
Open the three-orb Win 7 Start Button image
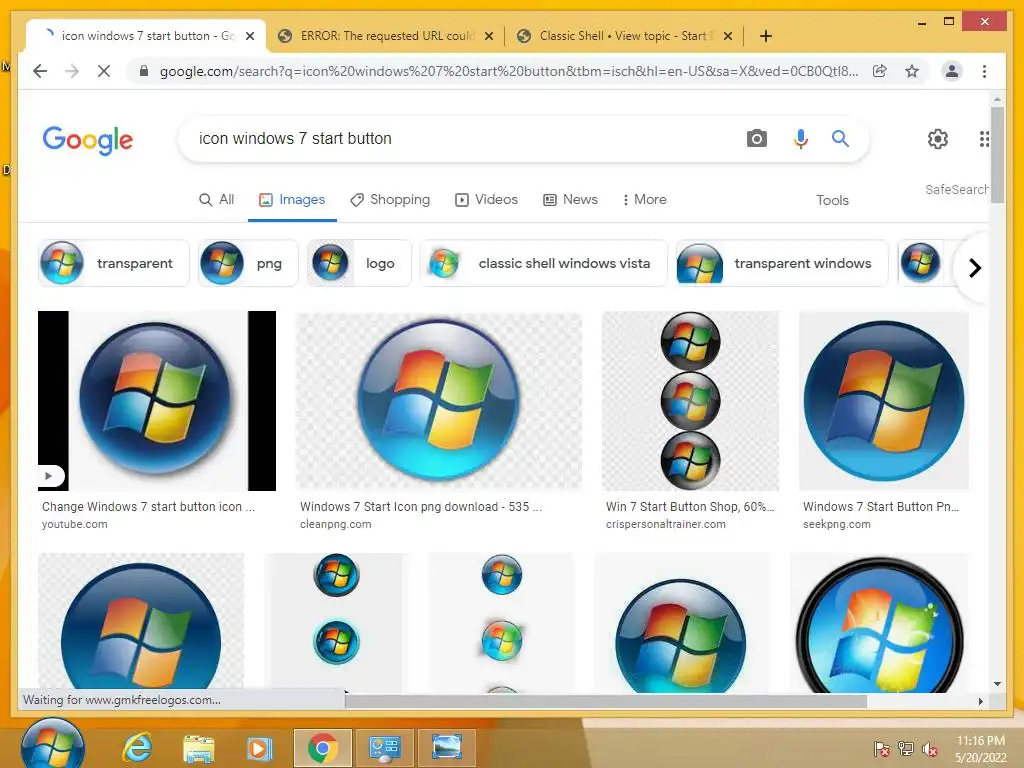[690, 400]
